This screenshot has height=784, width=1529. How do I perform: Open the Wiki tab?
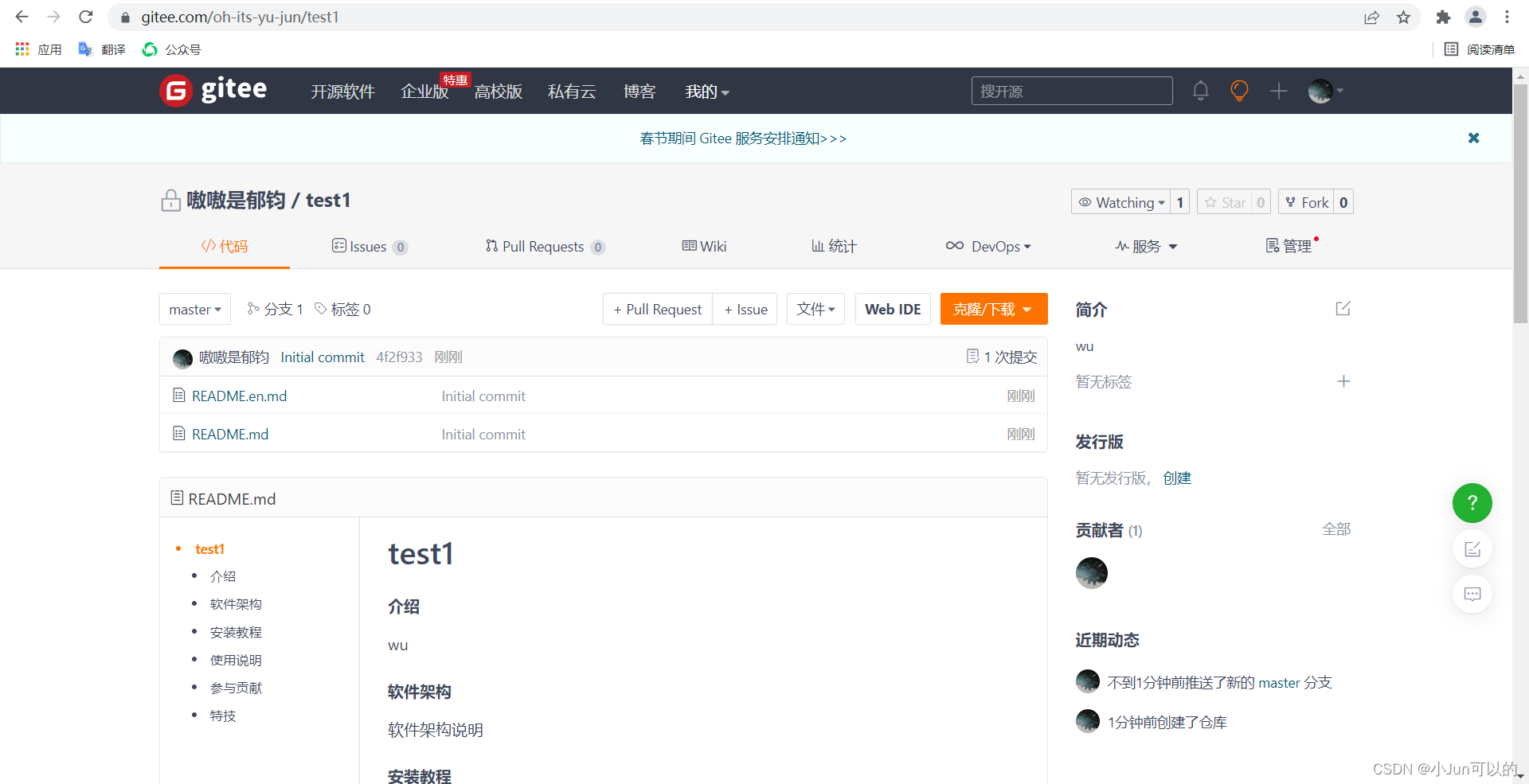[x=704, y=247]
